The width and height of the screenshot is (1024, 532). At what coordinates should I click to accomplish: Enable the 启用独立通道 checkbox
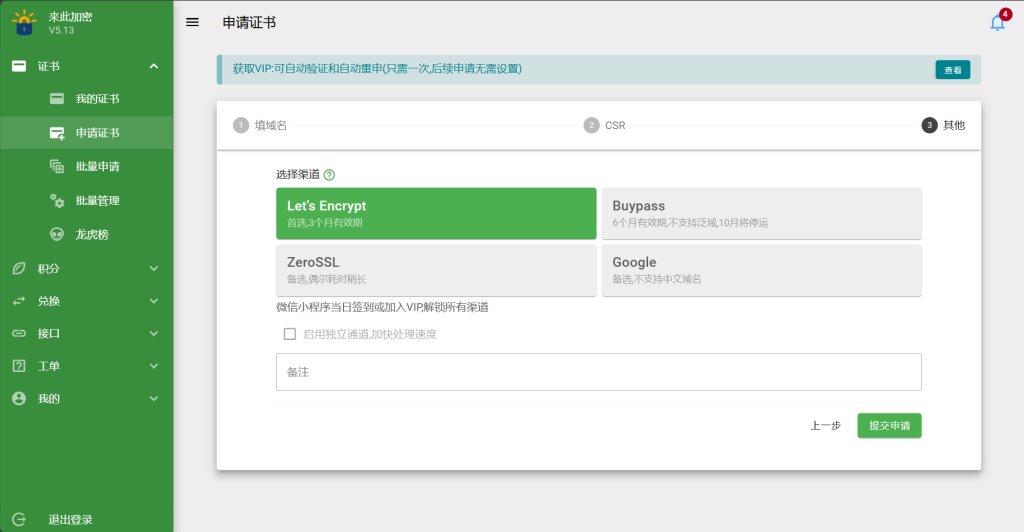(x=290, y=334)
